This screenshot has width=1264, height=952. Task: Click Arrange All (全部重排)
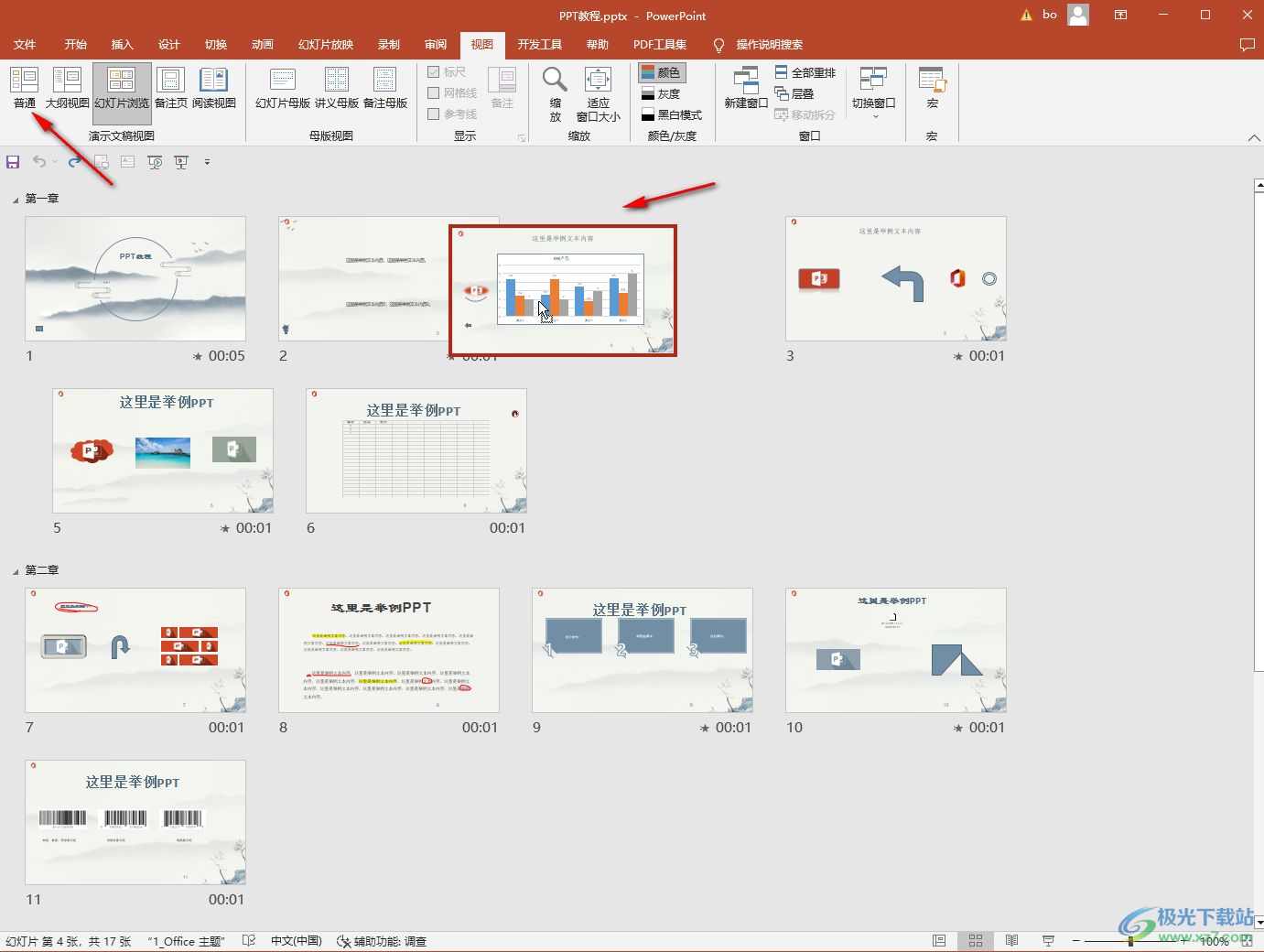805,72
